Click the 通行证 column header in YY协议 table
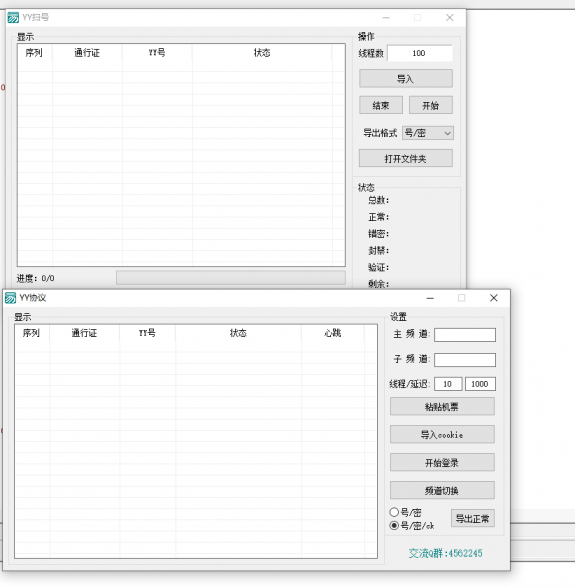This screenshot has width=575, height=588. 84,333
